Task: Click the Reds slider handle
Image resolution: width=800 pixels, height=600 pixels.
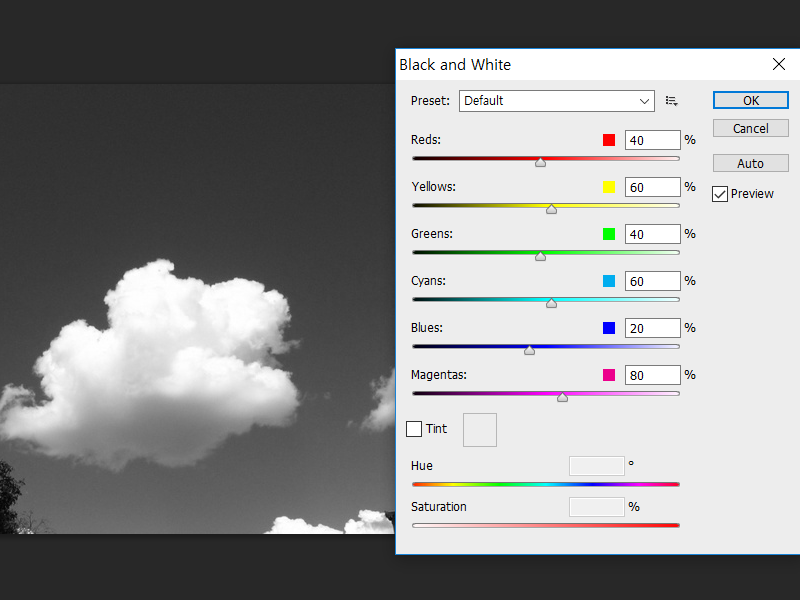Action: coord(540,162)
